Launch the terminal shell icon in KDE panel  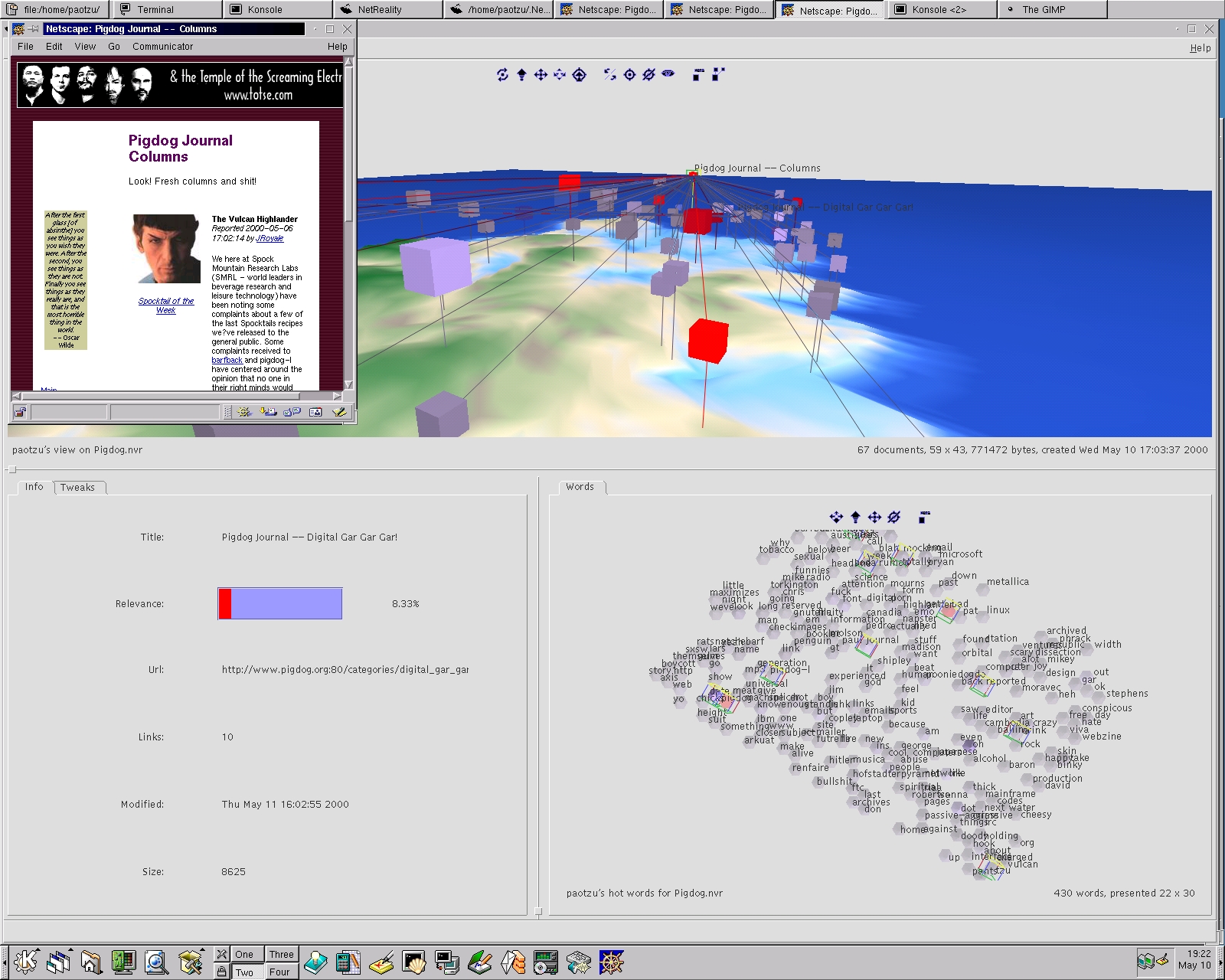tap(414, 962)
